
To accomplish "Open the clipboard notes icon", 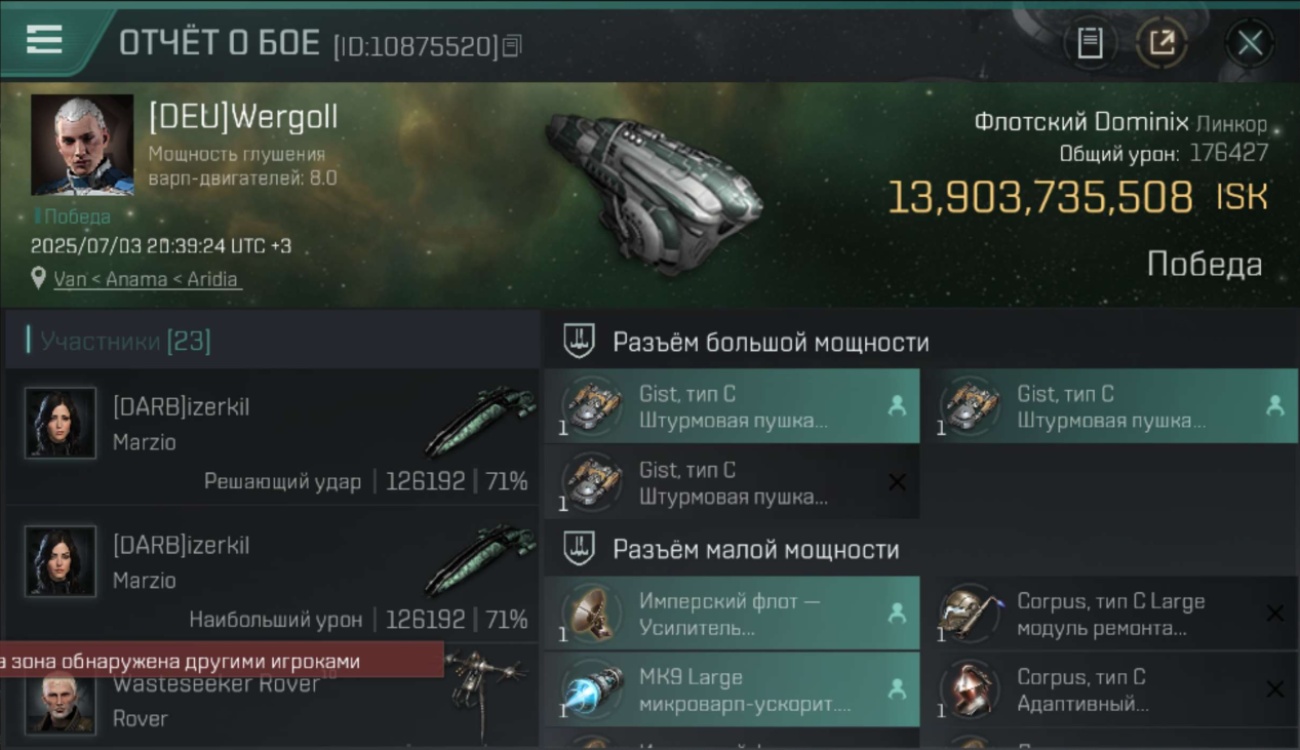I will [1090, 43].
